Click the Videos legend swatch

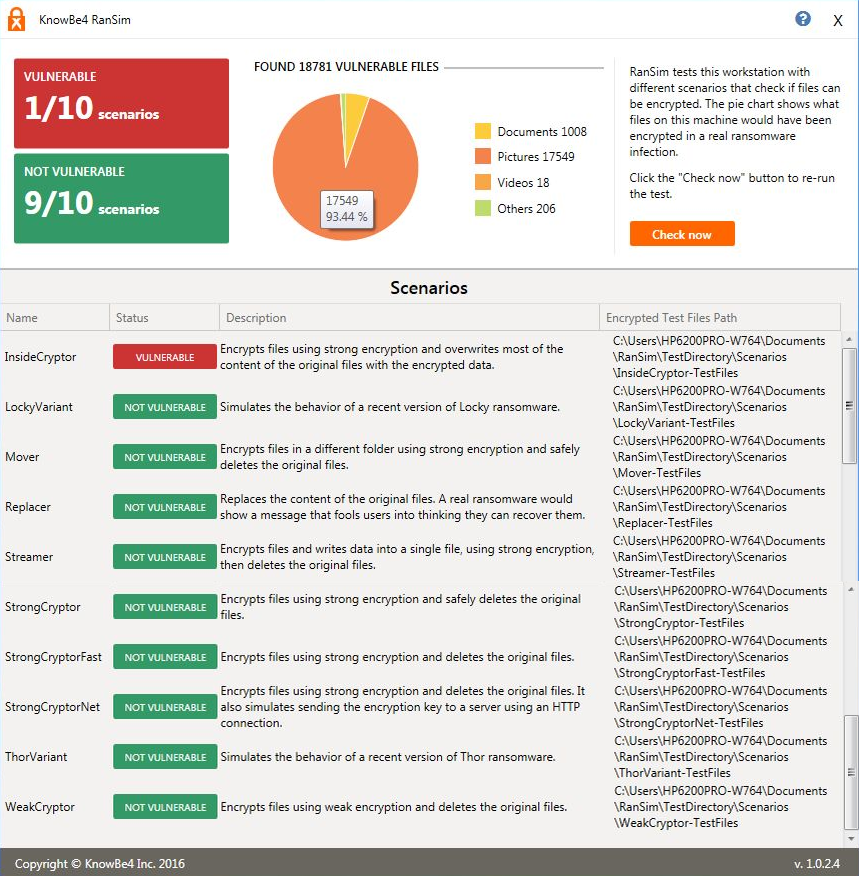483,182
